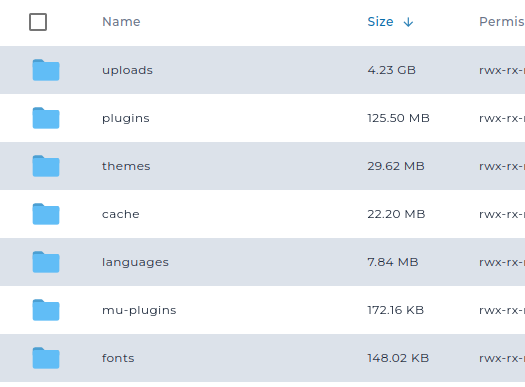Open the uploads folder icon
Viewport: 525px width, 387px height.
[46, 70]
